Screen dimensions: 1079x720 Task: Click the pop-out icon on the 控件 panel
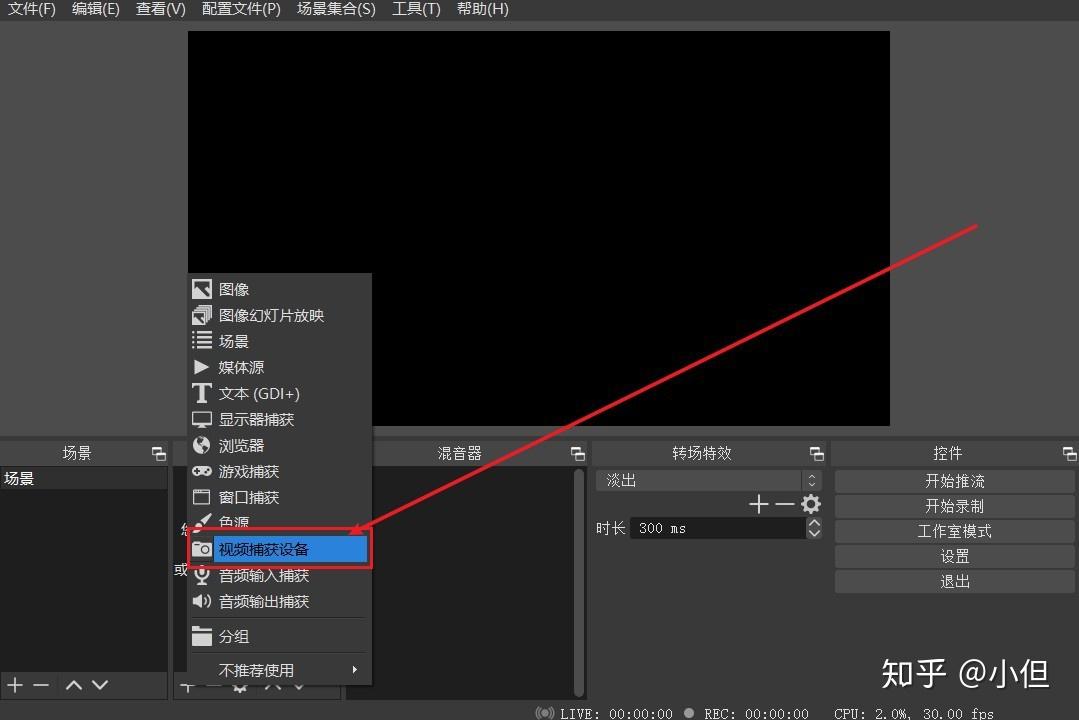pos(1069,452)
